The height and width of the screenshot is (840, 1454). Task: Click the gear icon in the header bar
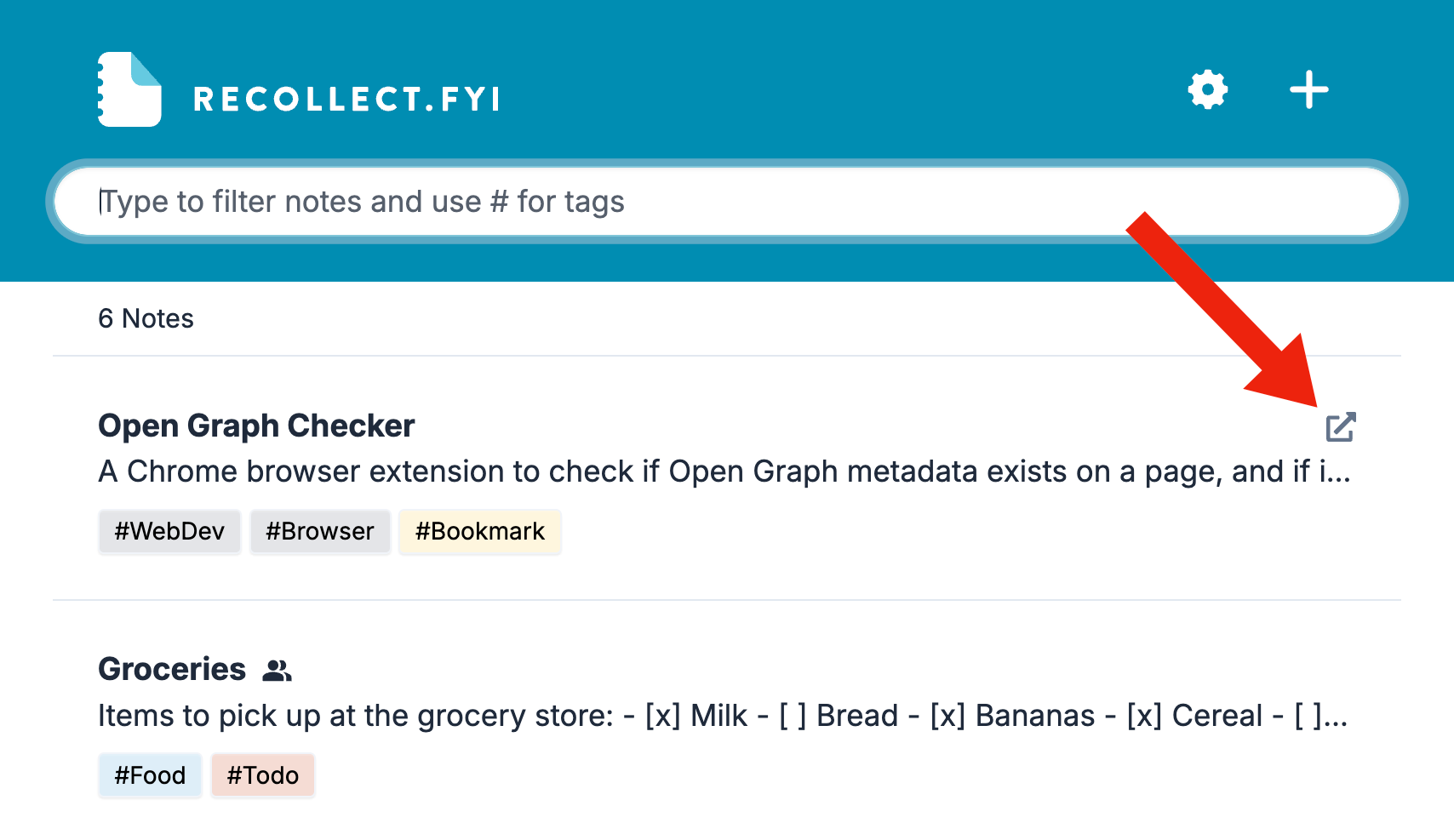click(x=1207, y=89)
